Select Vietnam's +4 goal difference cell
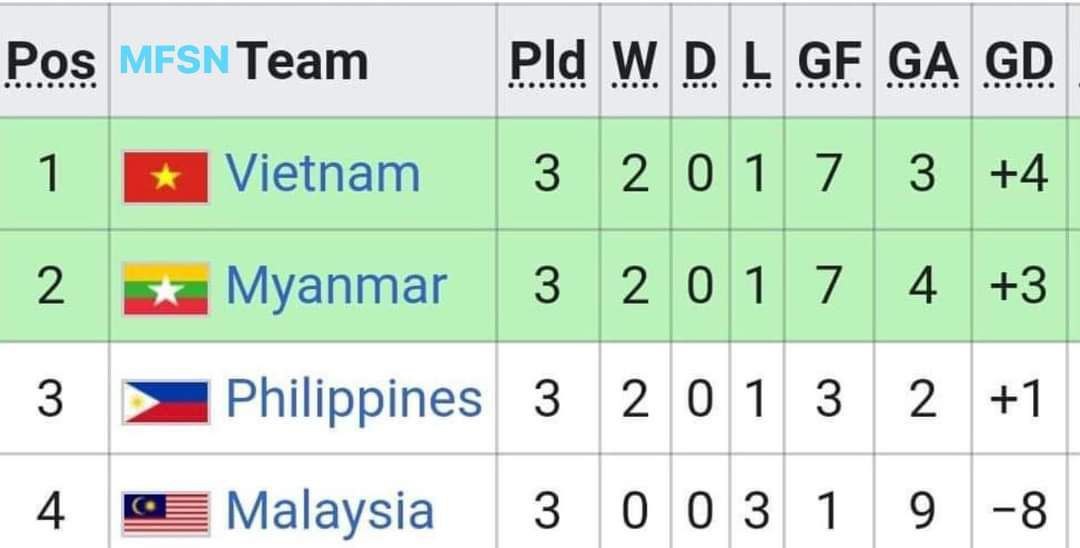1080x548 pixels. [1019, 173]
